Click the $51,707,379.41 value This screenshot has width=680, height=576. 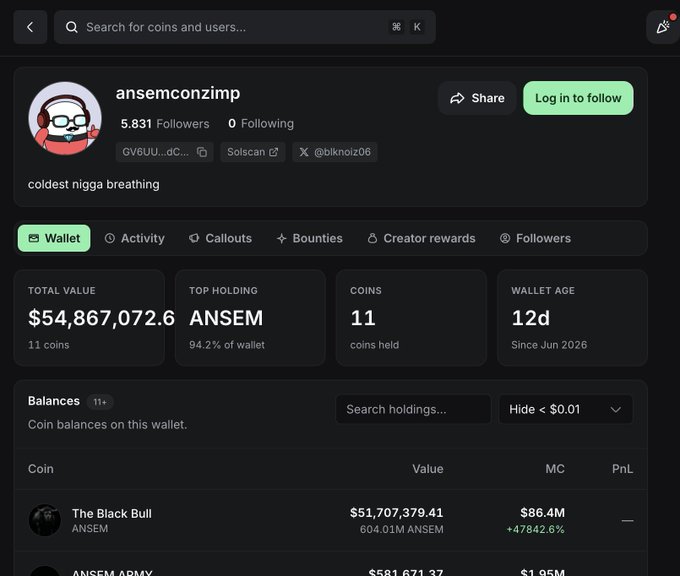pyautogui.click(x=396, y=513)
